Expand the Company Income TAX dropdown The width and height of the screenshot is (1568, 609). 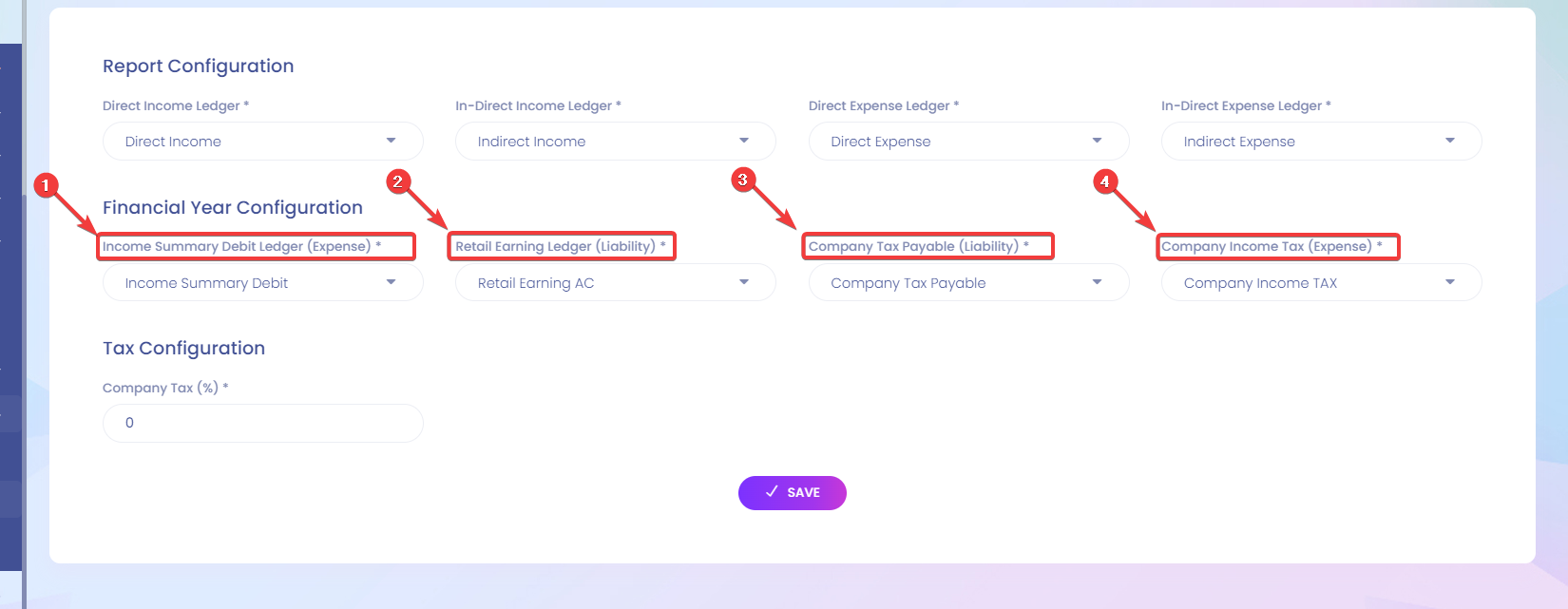[x=1321, y=283]
